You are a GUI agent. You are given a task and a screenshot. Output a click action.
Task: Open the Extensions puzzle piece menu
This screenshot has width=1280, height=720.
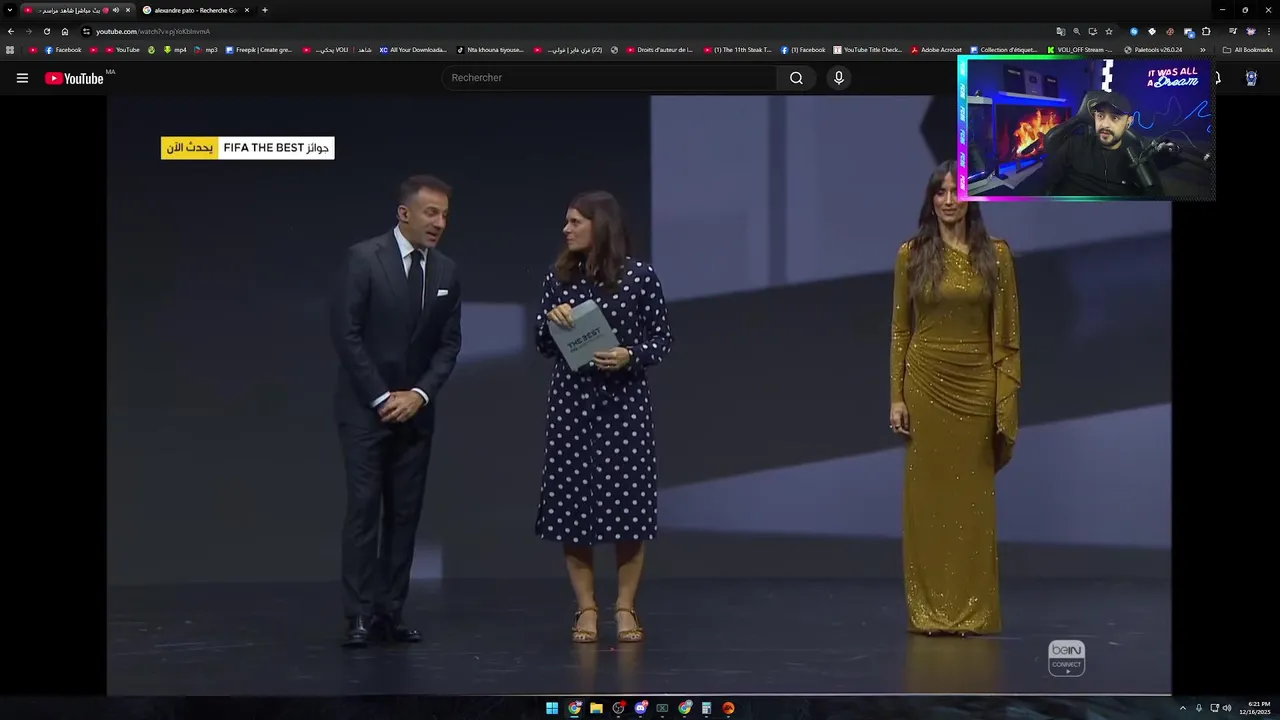1206,31
